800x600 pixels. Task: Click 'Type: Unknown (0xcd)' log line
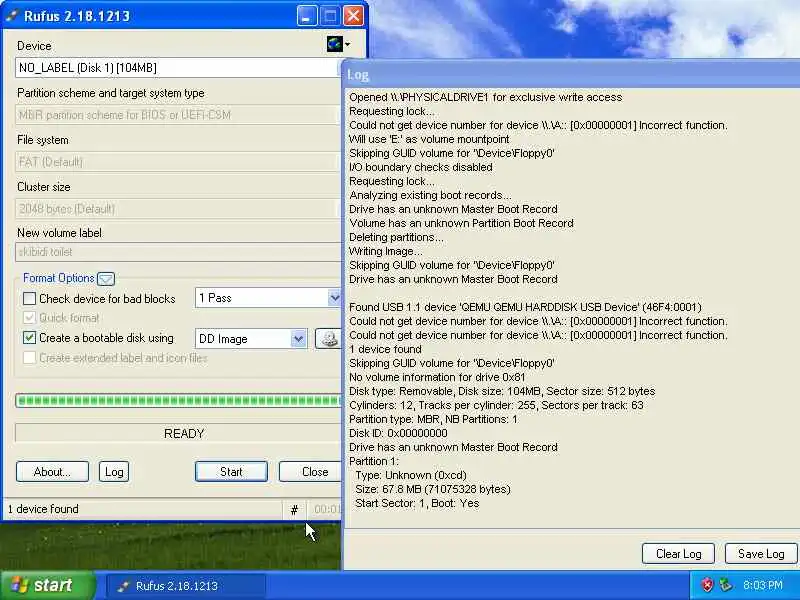click(411, 475)
